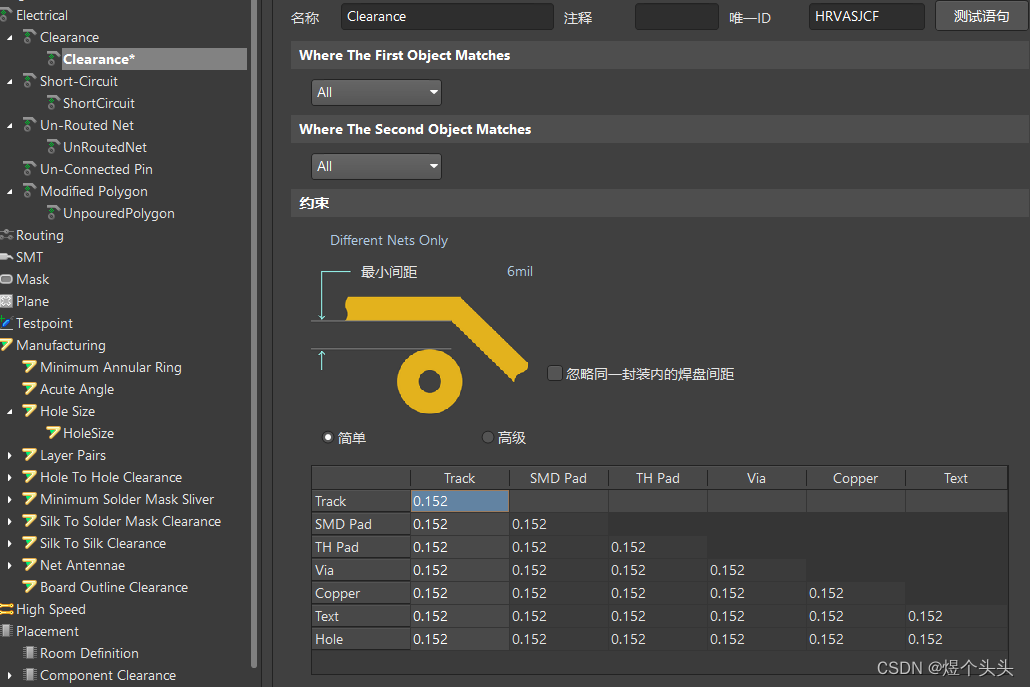Click the Testpoint category icon

[7, 322]
